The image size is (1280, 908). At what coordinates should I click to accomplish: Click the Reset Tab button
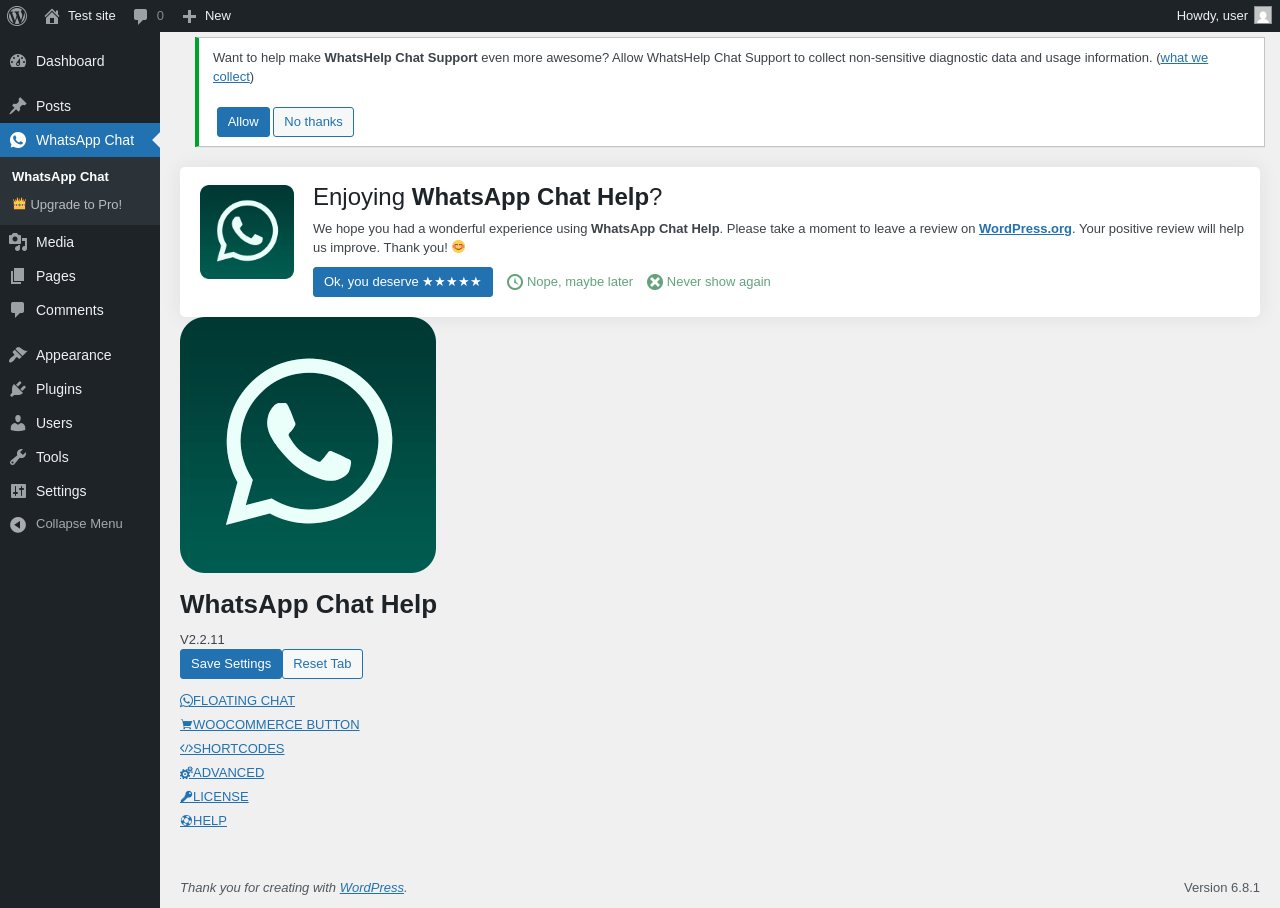(x=322, y=664)
